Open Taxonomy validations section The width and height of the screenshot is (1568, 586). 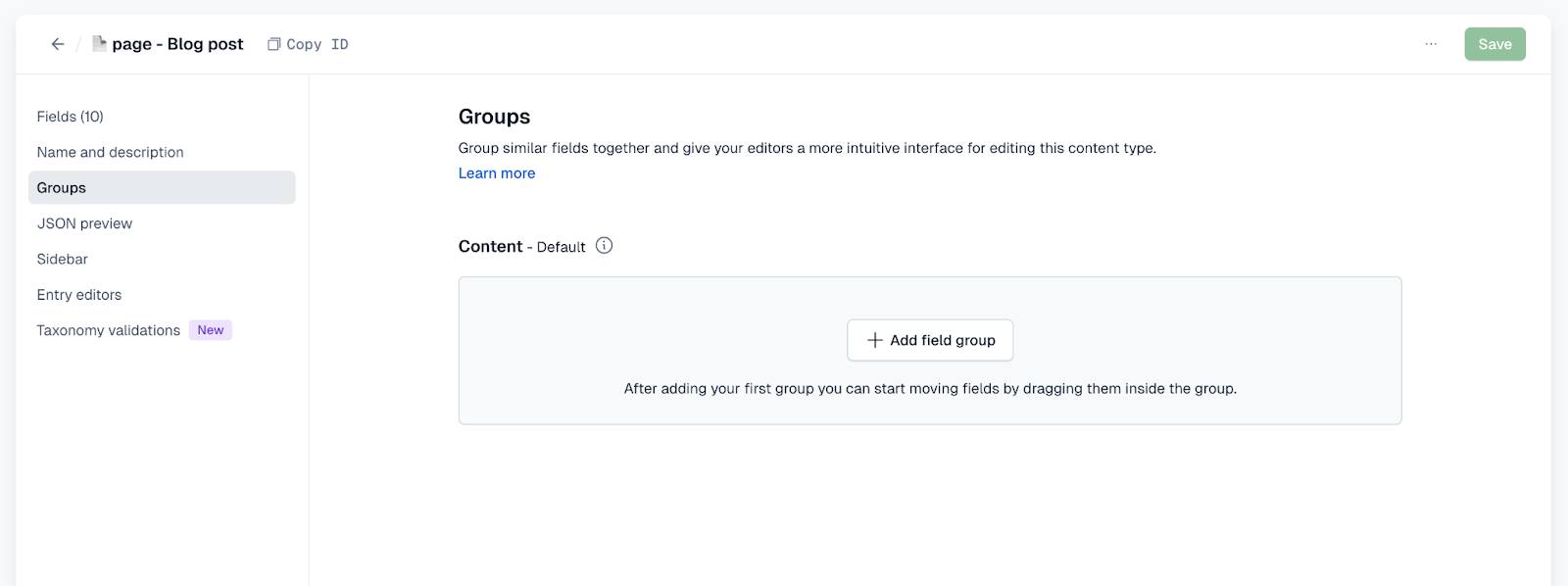click(x=109, y=330)
